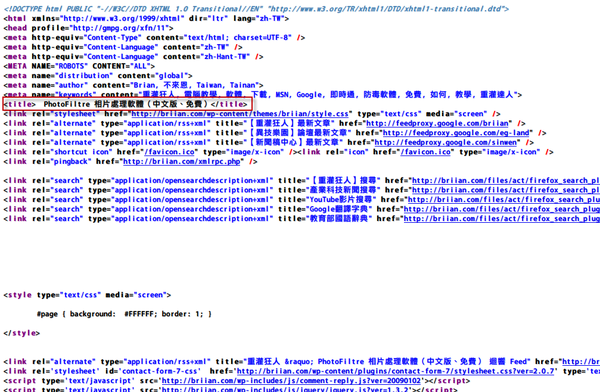The height and width of the screenshot is (392, 600).
Task: Click the Content-Type charset=UTF-8 meta line
Action: point(154,38)
